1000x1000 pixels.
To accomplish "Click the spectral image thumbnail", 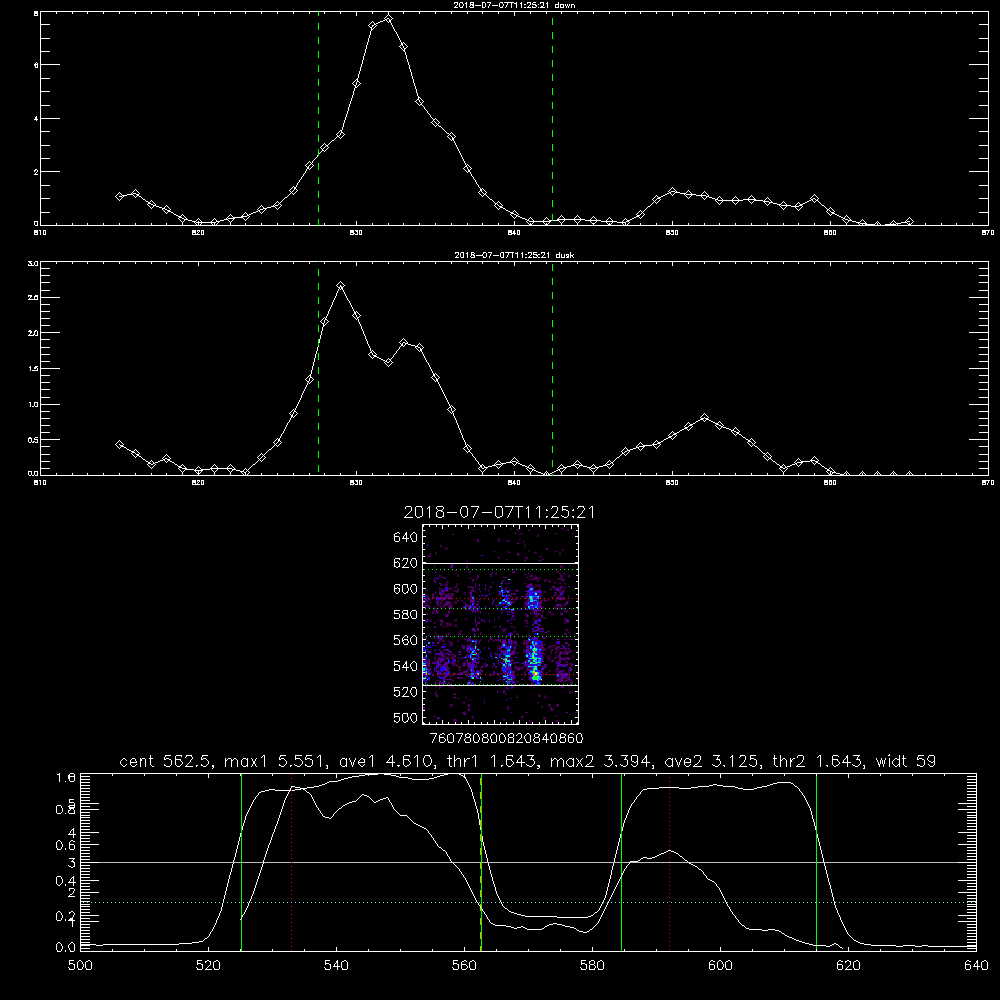I will [500, 624].
